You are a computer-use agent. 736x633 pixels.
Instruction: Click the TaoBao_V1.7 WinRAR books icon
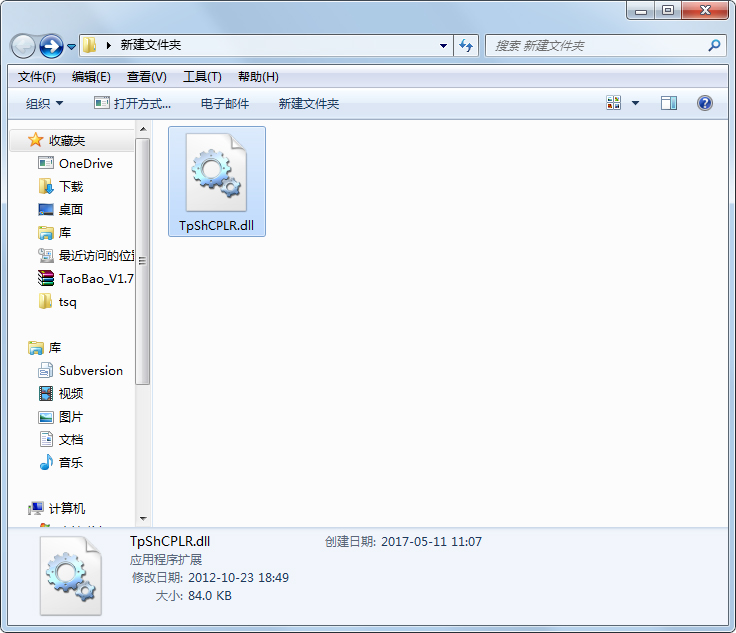[x=46, y=278]
